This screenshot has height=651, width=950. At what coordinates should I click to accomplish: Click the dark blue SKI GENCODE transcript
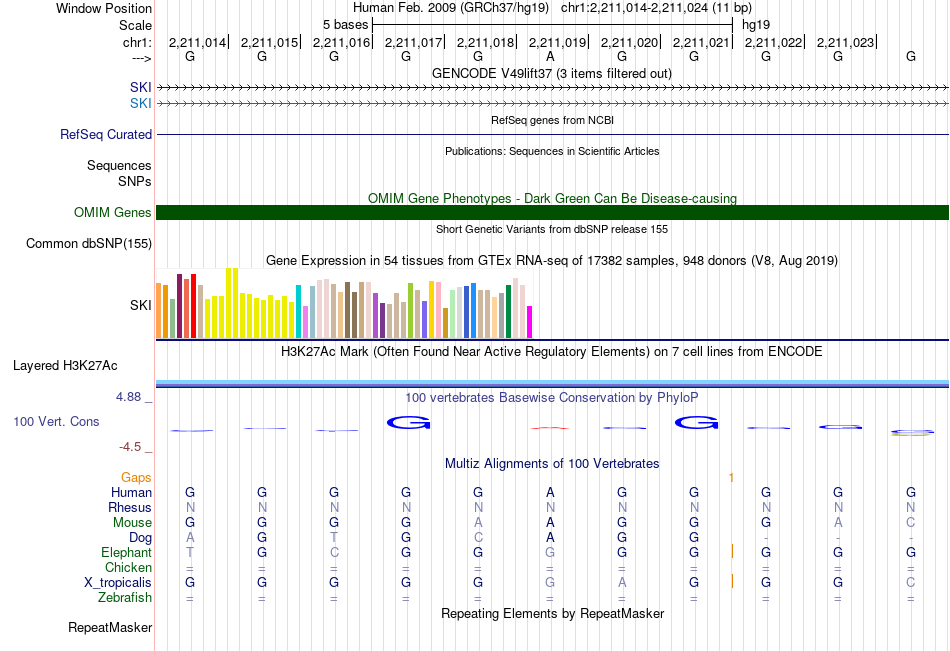552,88
